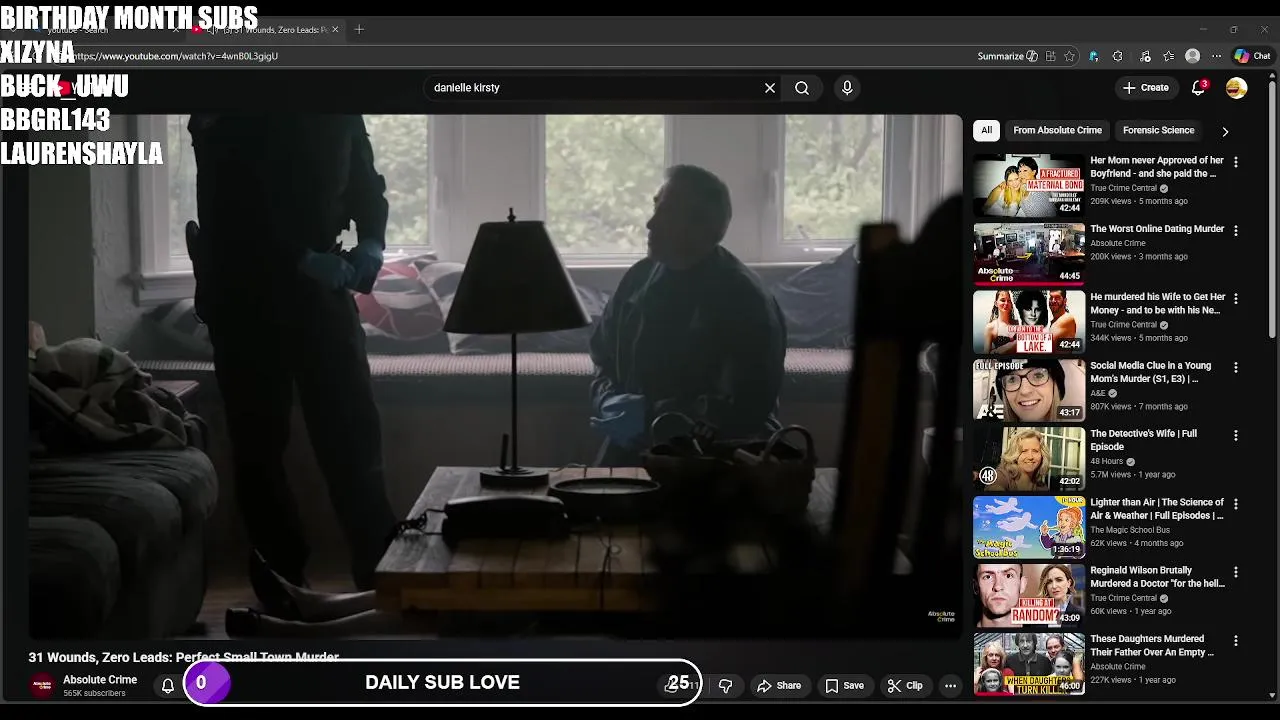Click the Save button
1280x720 pixels.
coord(844,686)
